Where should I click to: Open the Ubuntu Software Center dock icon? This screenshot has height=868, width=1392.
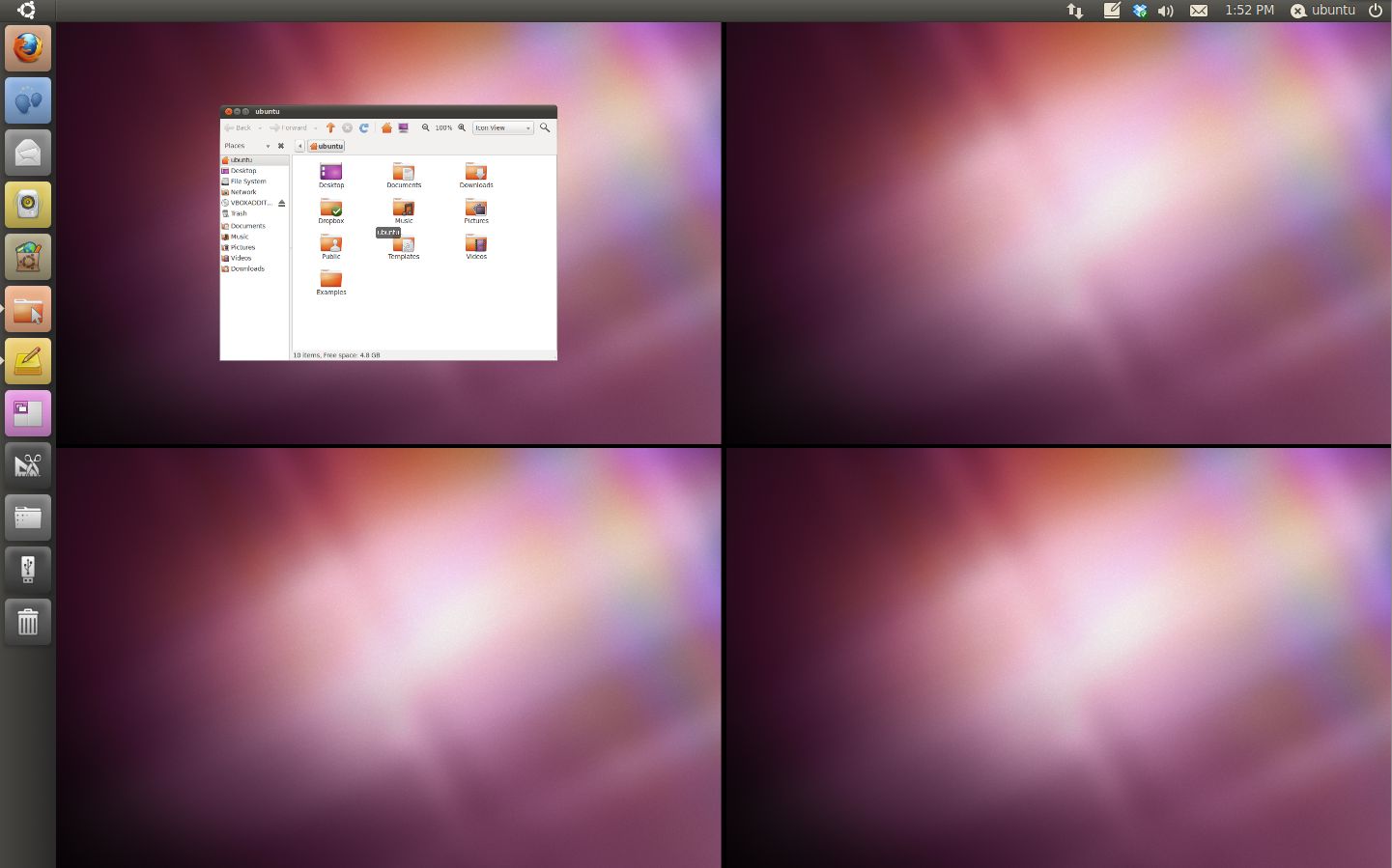[28, 256]
